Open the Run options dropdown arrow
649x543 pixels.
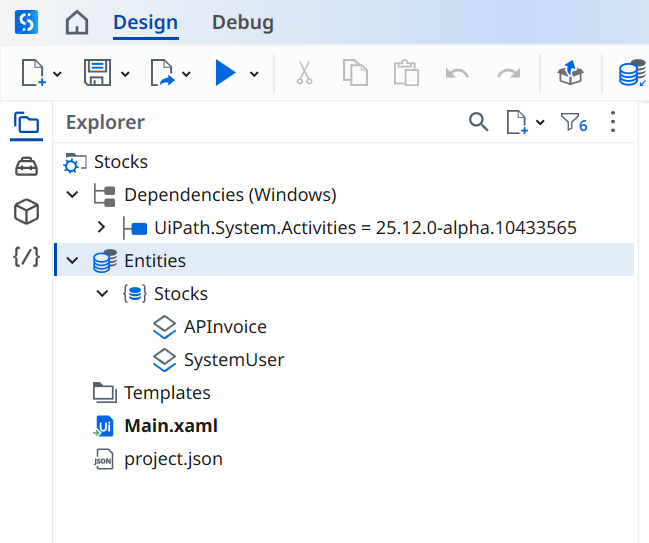tap(254, 74)
